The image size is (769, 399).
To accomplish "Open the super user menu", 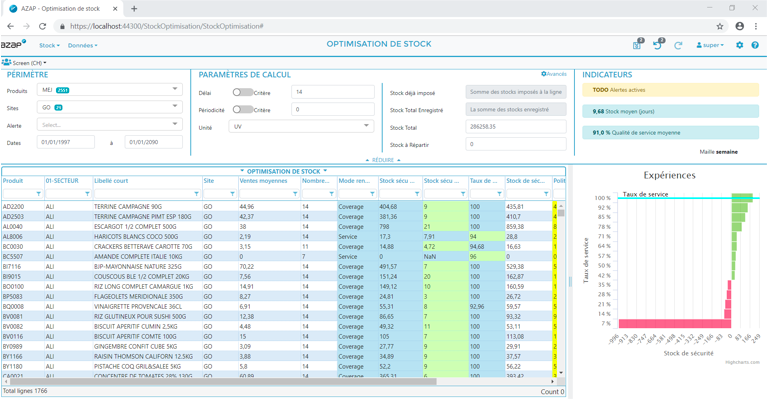I will click(710, 45).
